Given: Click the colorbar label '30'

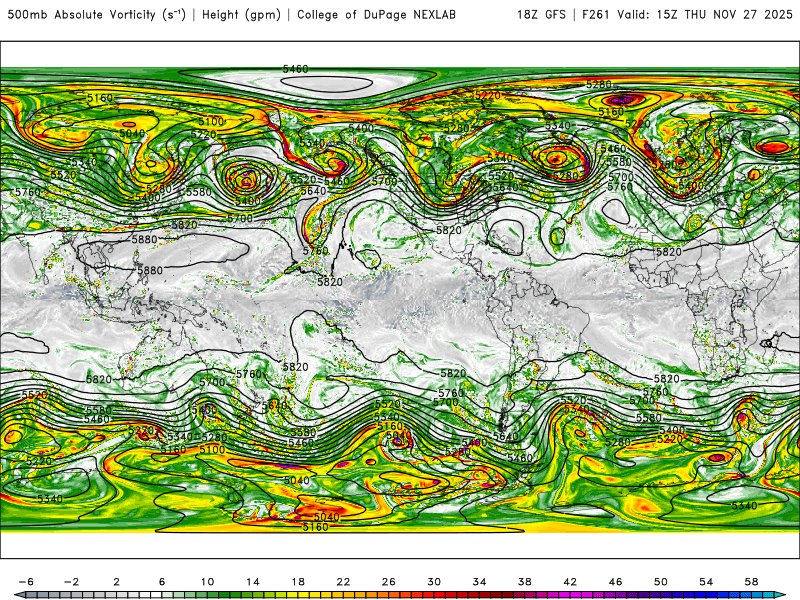Looking at the screenshot, I should point(434,582).
